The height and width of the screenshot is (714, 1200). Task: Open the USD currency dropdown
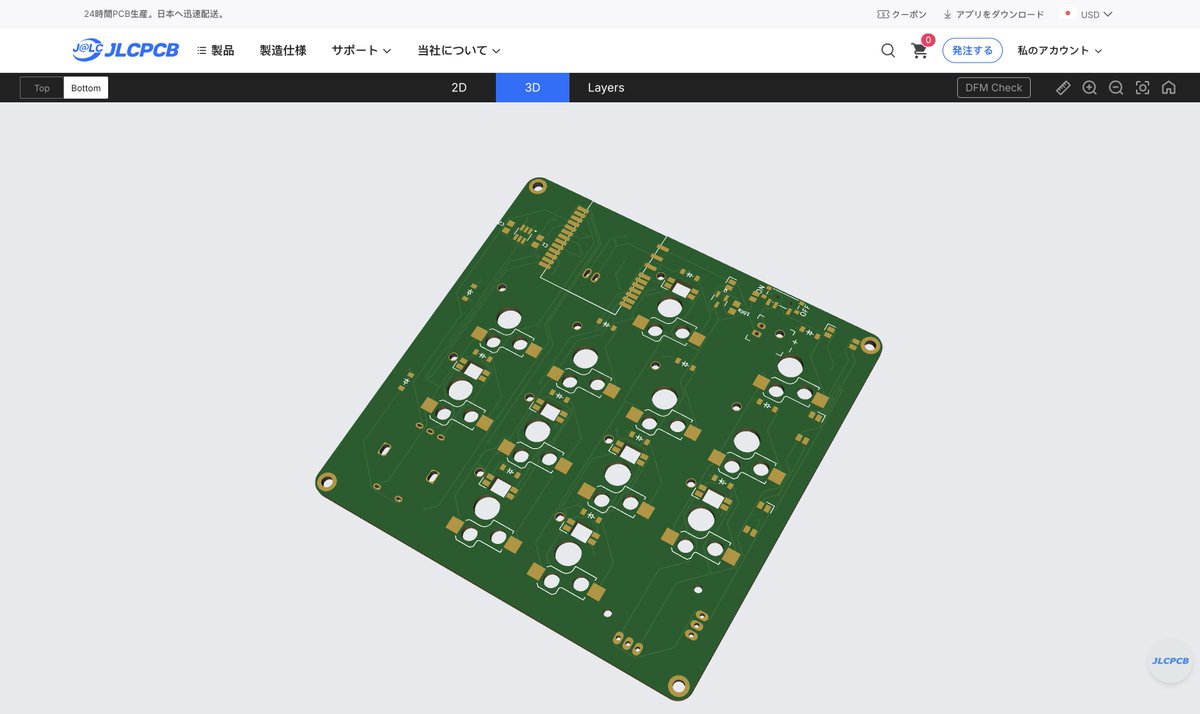(1096, 14)
